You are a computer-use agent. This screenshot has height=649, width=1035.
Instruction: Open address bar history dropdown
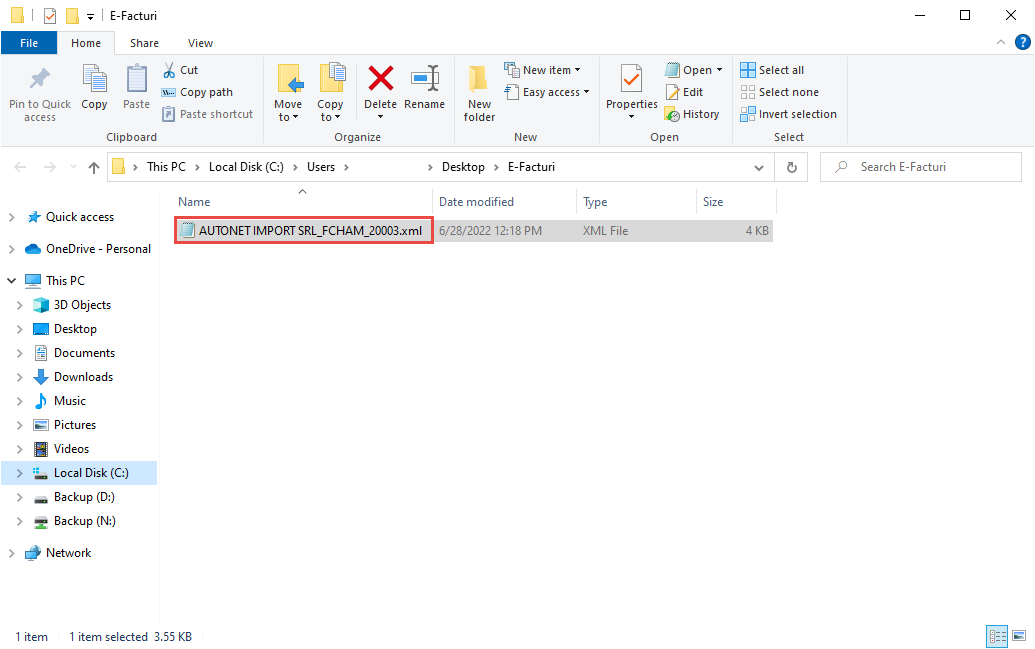[x=759, y=168]
